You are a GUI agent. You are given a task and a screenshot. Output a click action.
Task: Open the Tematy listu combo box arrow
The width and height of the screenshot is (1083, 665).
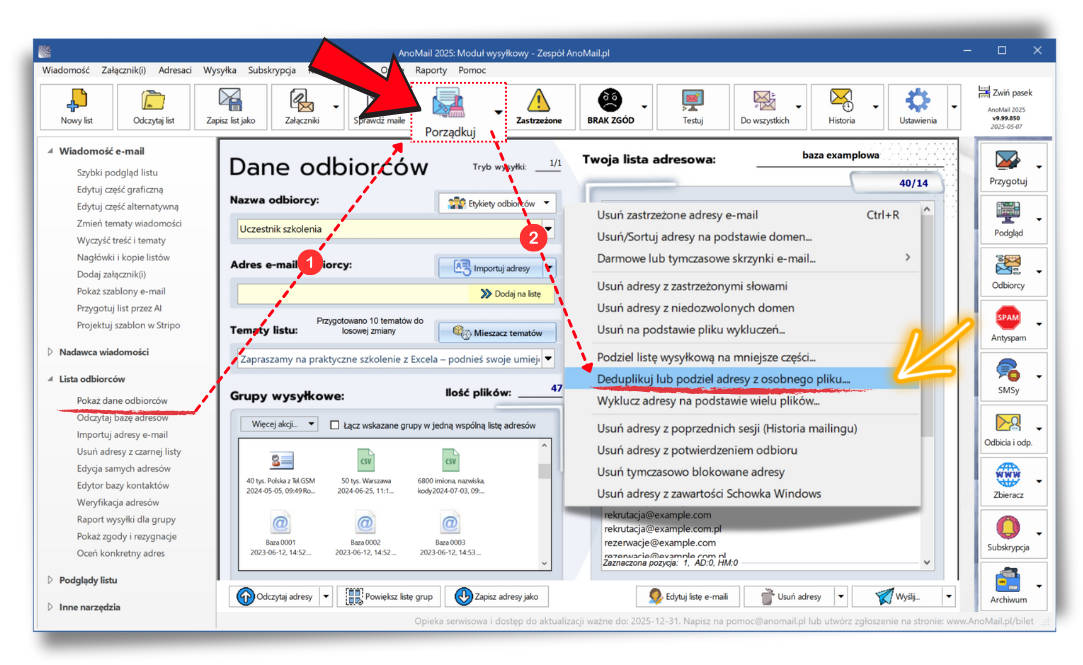pos(548,359)
